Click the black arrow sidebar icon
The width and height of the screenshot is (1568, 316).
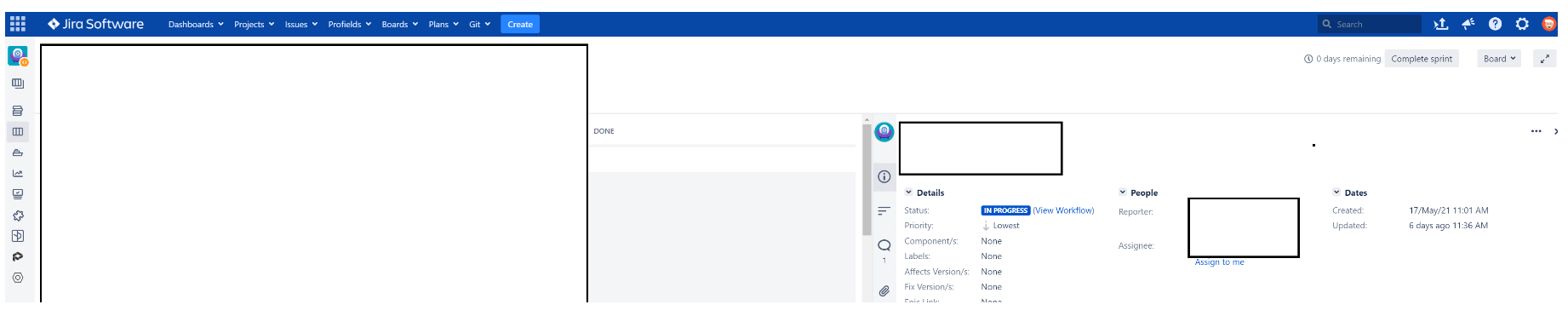pos(18,256)
